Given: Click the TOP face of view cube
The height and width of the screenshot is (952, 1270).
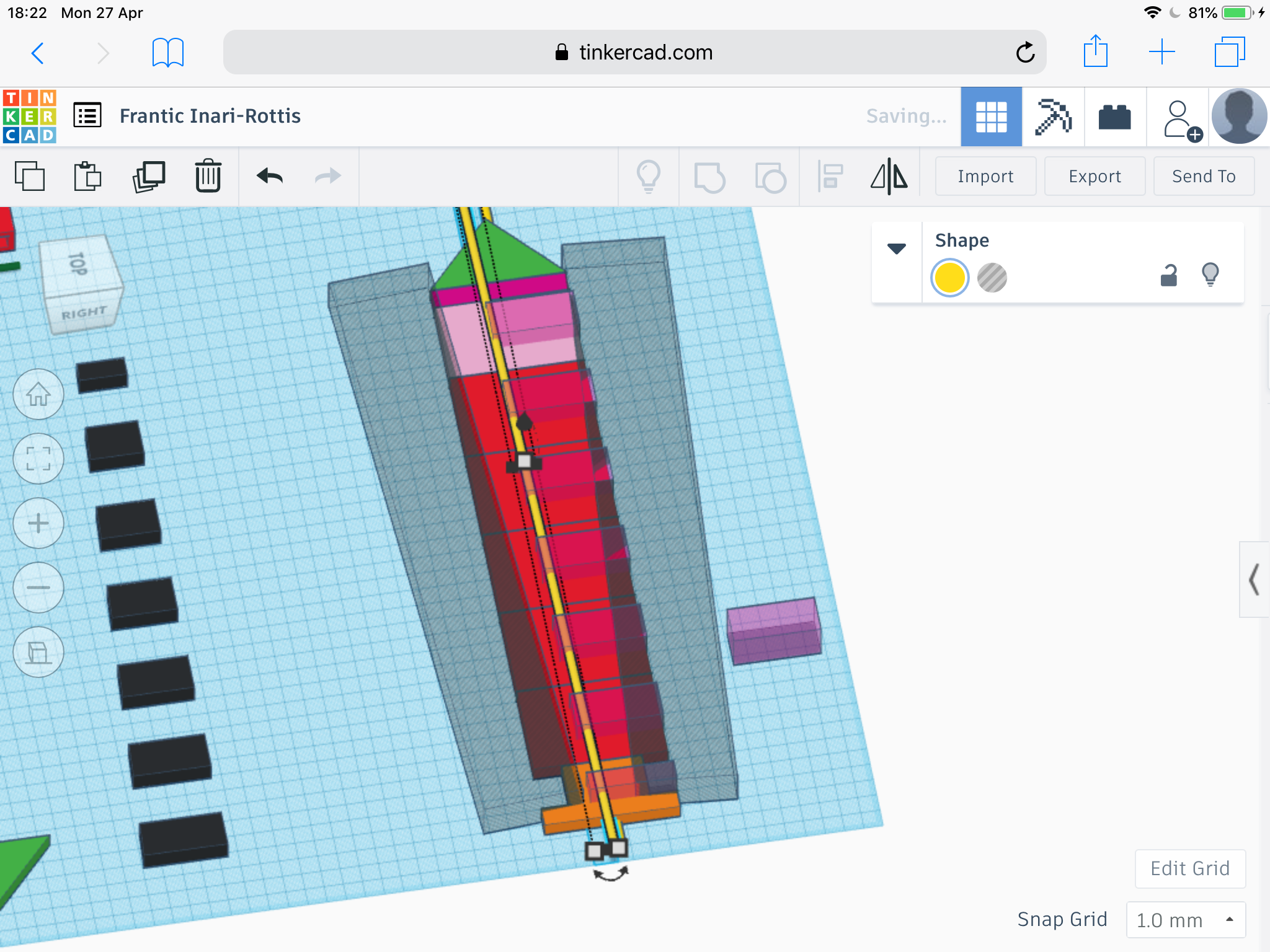Looking at the screenshot, I should (79, 263).
